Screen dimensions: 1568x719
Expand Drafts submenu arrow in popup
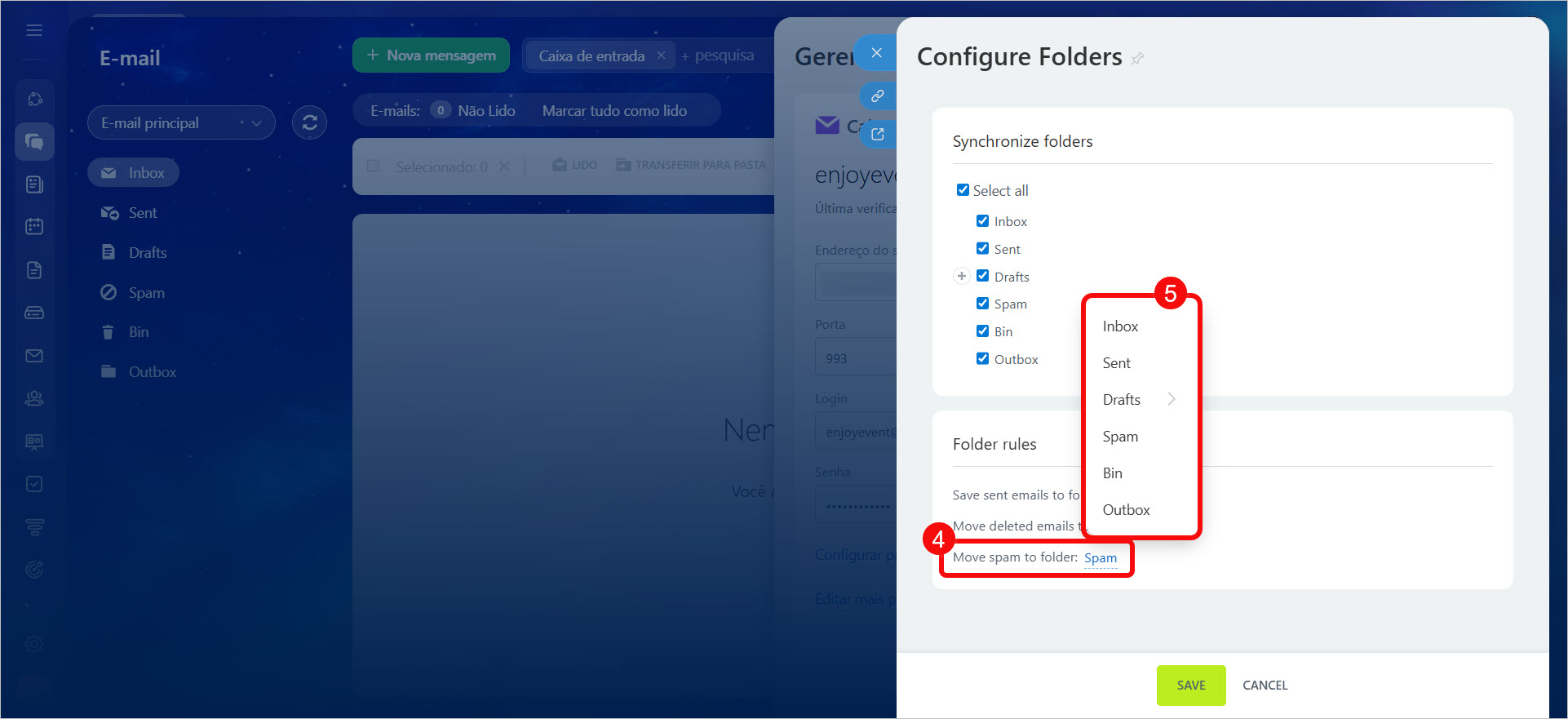click(x=1171, y=399)
